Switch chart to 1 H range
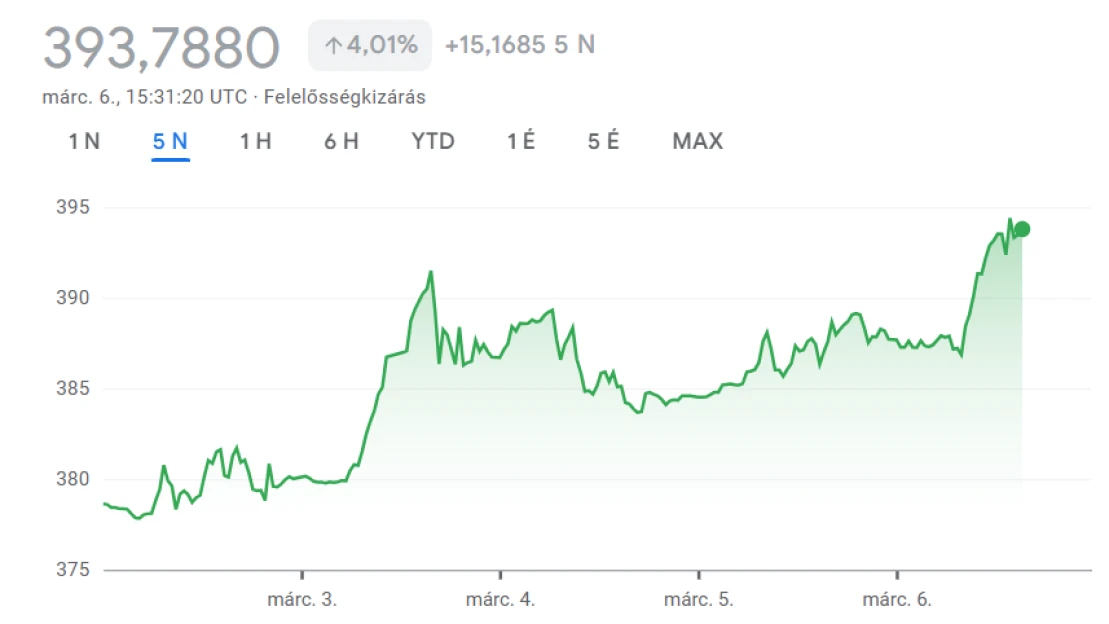 click(255, 141)
